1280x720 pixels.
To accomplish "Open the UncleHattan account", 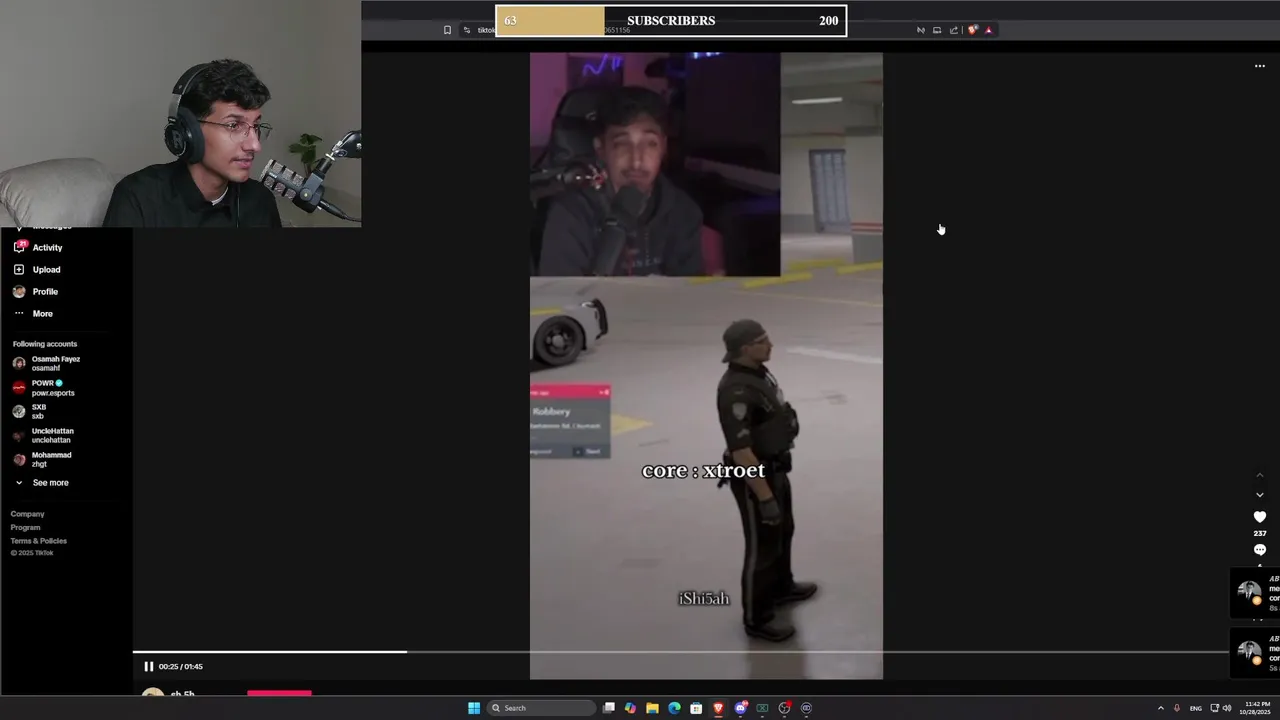I will click(42, 435).
